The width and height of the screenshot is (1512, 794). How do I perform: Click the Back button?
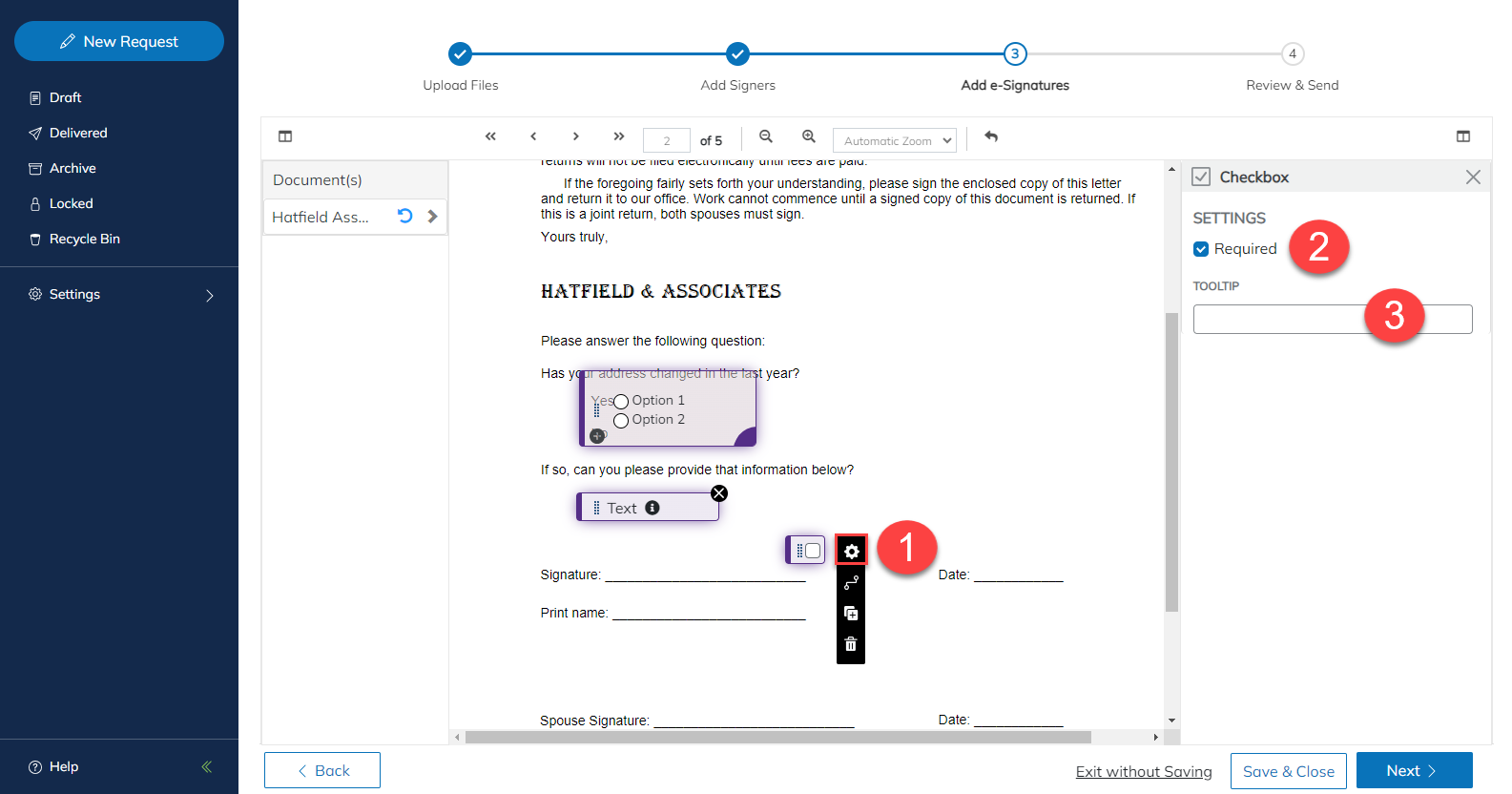pos(322,770)
